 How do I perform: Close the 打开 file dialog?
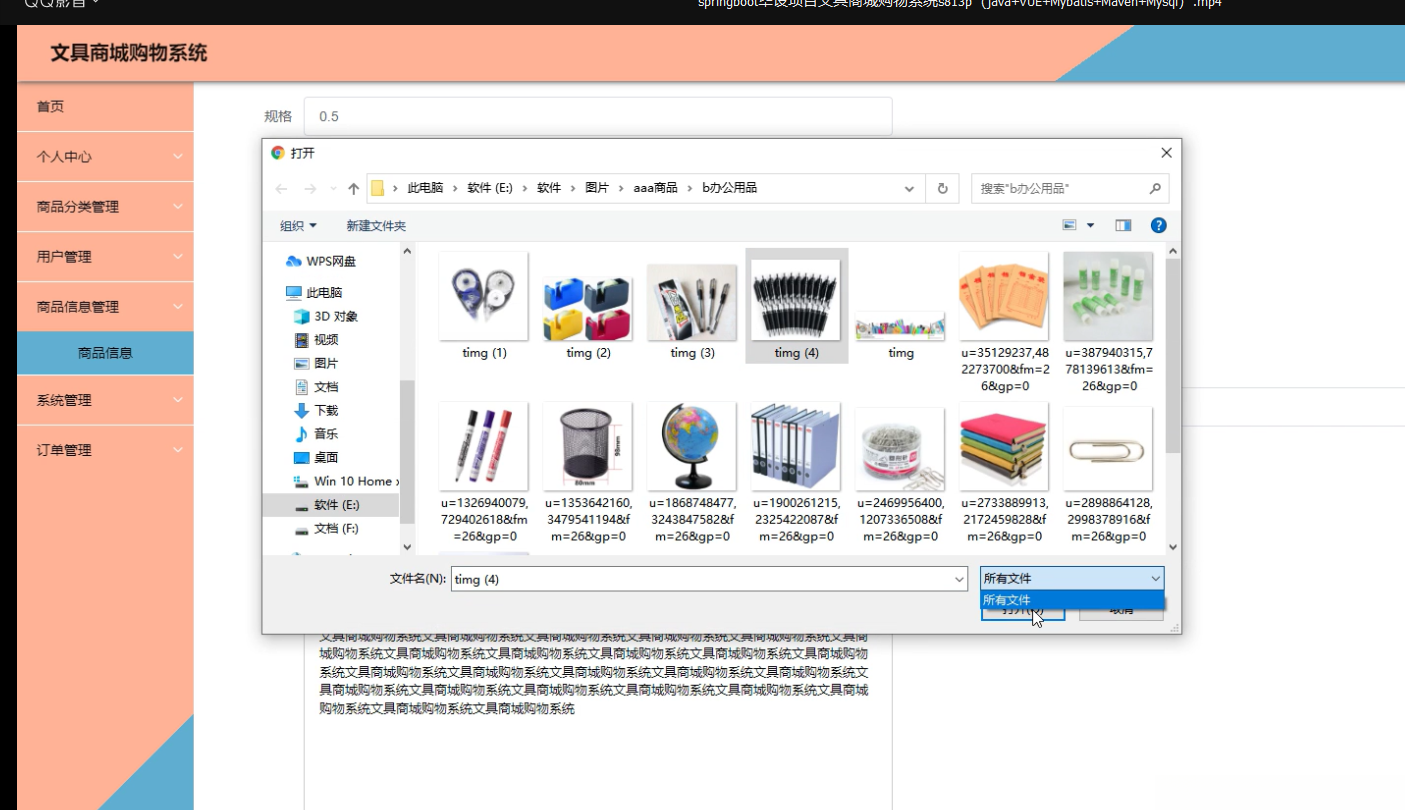pyautogui.click(x=1166, y=153)
